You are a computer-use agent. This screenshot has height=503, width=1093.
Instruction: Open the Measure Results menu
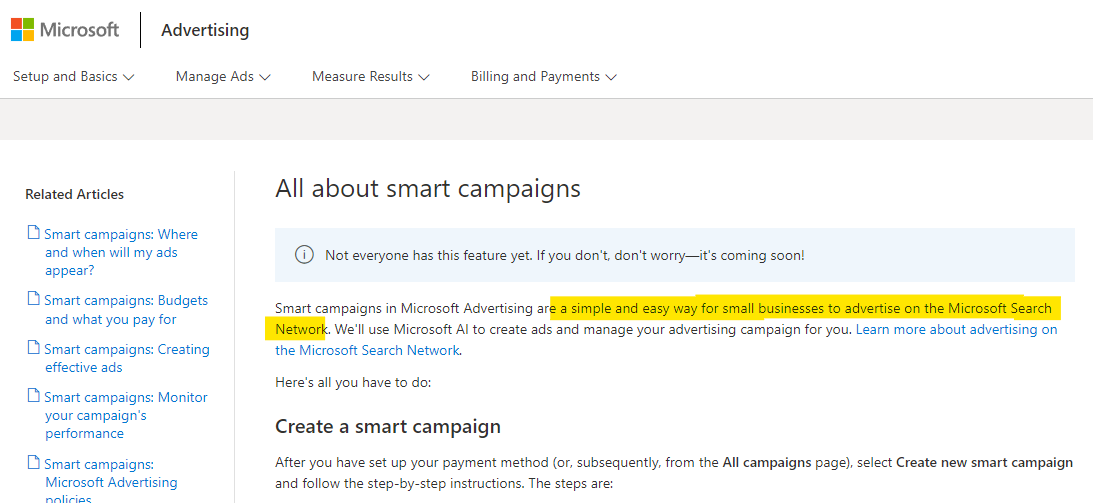371,77
